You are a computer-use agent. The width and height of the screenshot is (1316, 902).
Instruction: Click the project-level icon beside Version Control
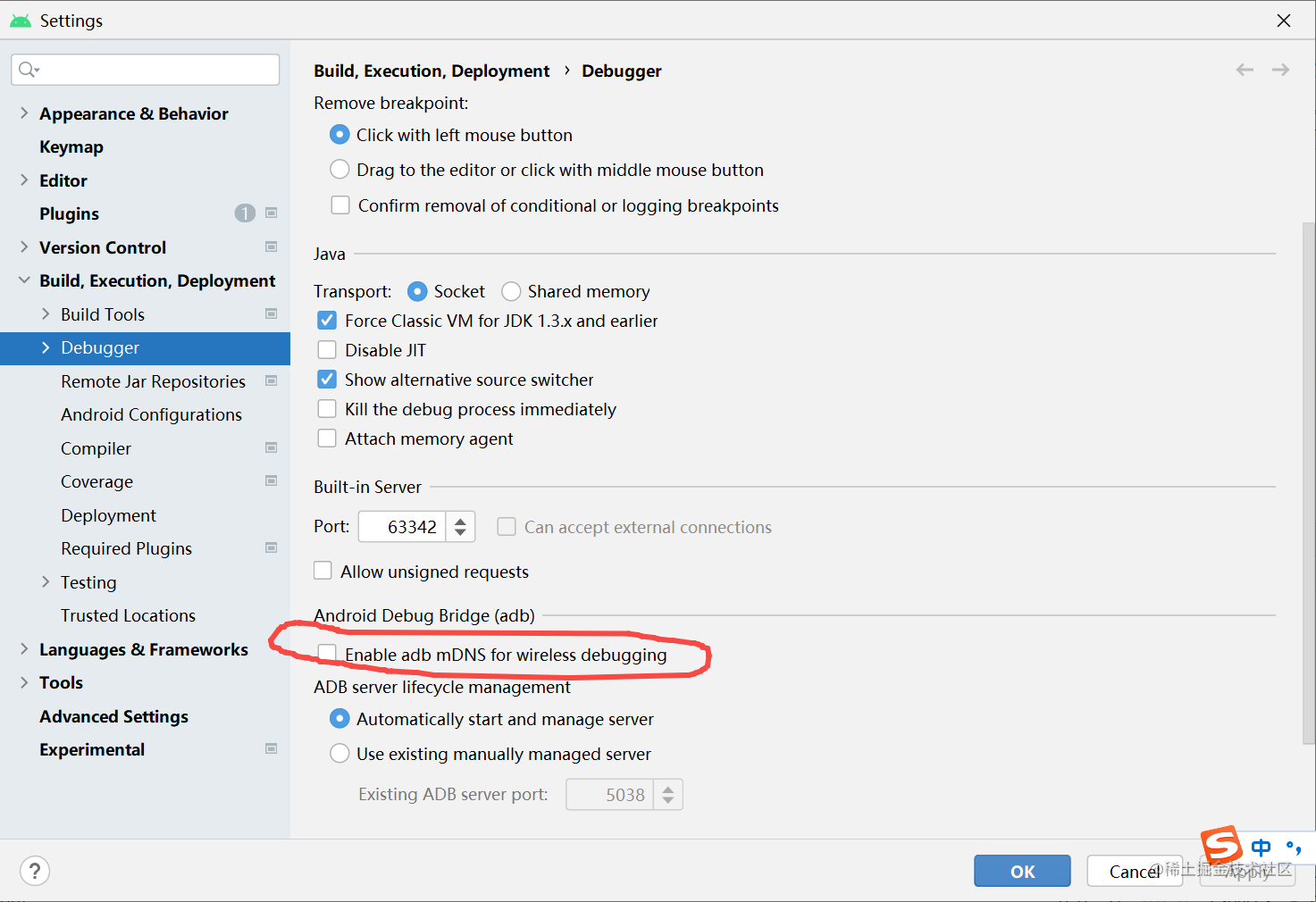pos(272,246)
